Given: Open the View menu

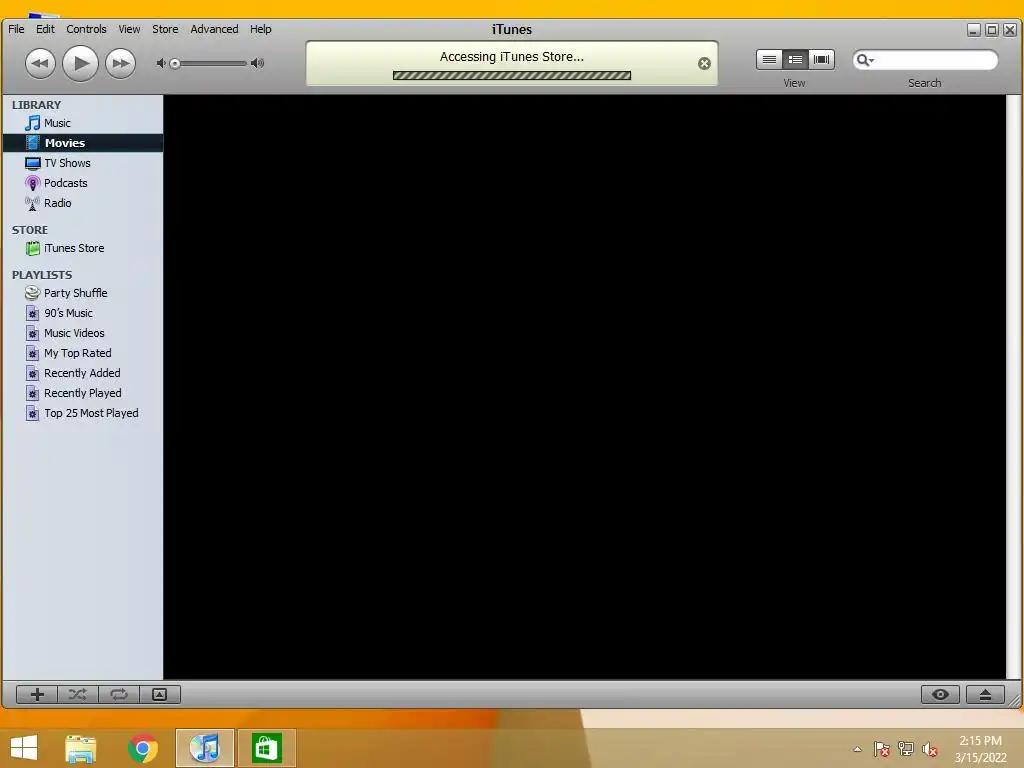Looking at the screenshot, I should (129, 29).
